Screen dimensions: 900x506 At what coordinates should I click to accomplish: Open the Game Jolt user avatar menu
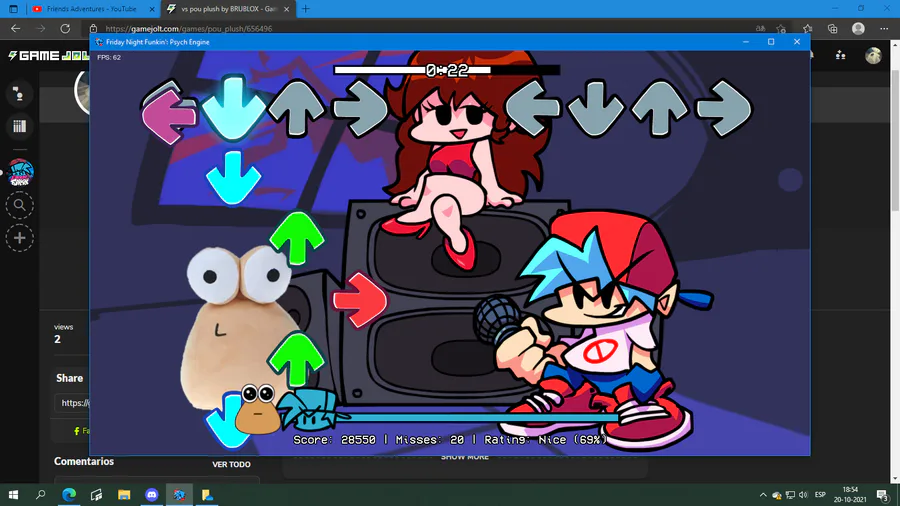click(x=873, y=55)
